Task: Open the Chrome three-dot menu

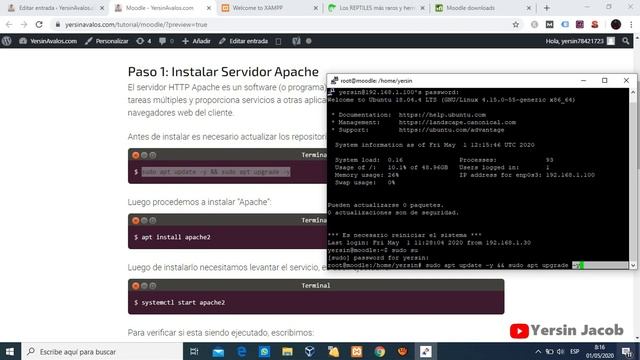Action: (631, 24)
